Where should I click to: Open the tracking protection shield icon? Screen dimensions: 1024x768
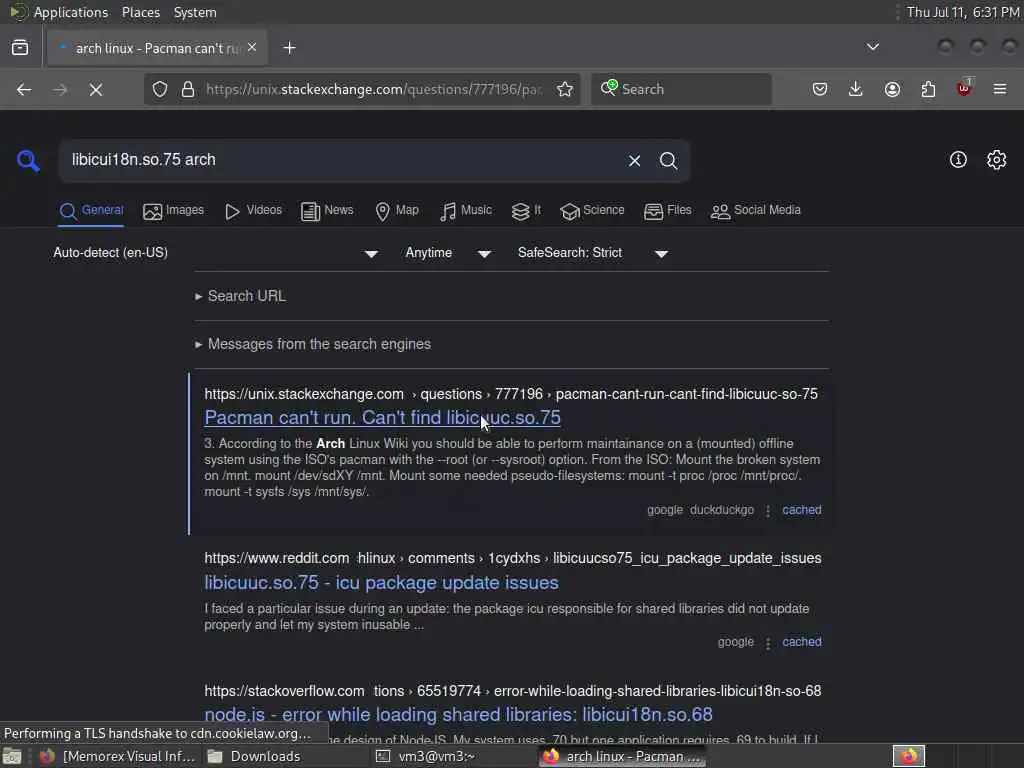click(x=160, y=89)
